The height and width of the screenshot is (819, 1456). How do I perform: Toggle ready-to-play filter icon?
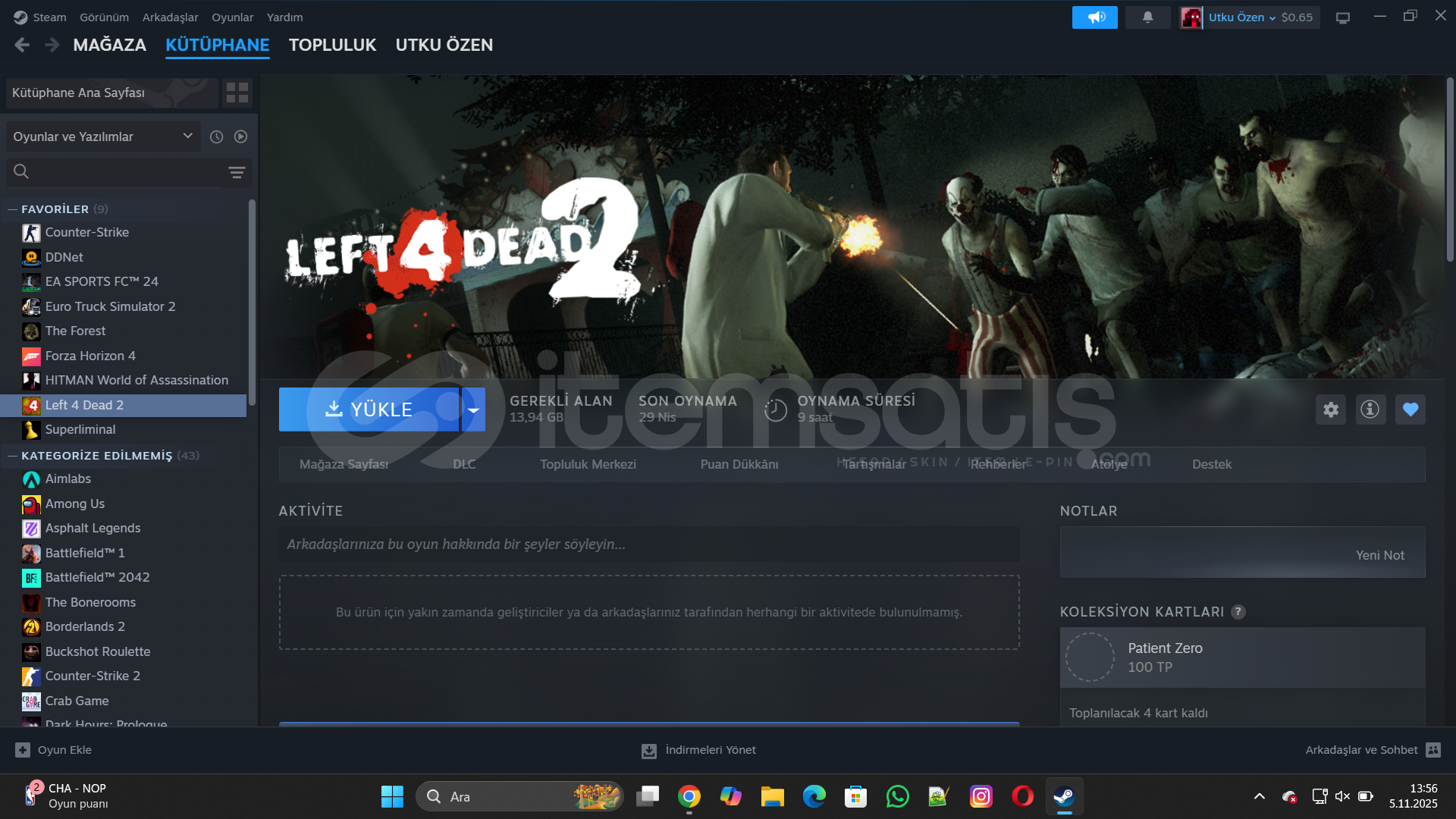(240, 136)
